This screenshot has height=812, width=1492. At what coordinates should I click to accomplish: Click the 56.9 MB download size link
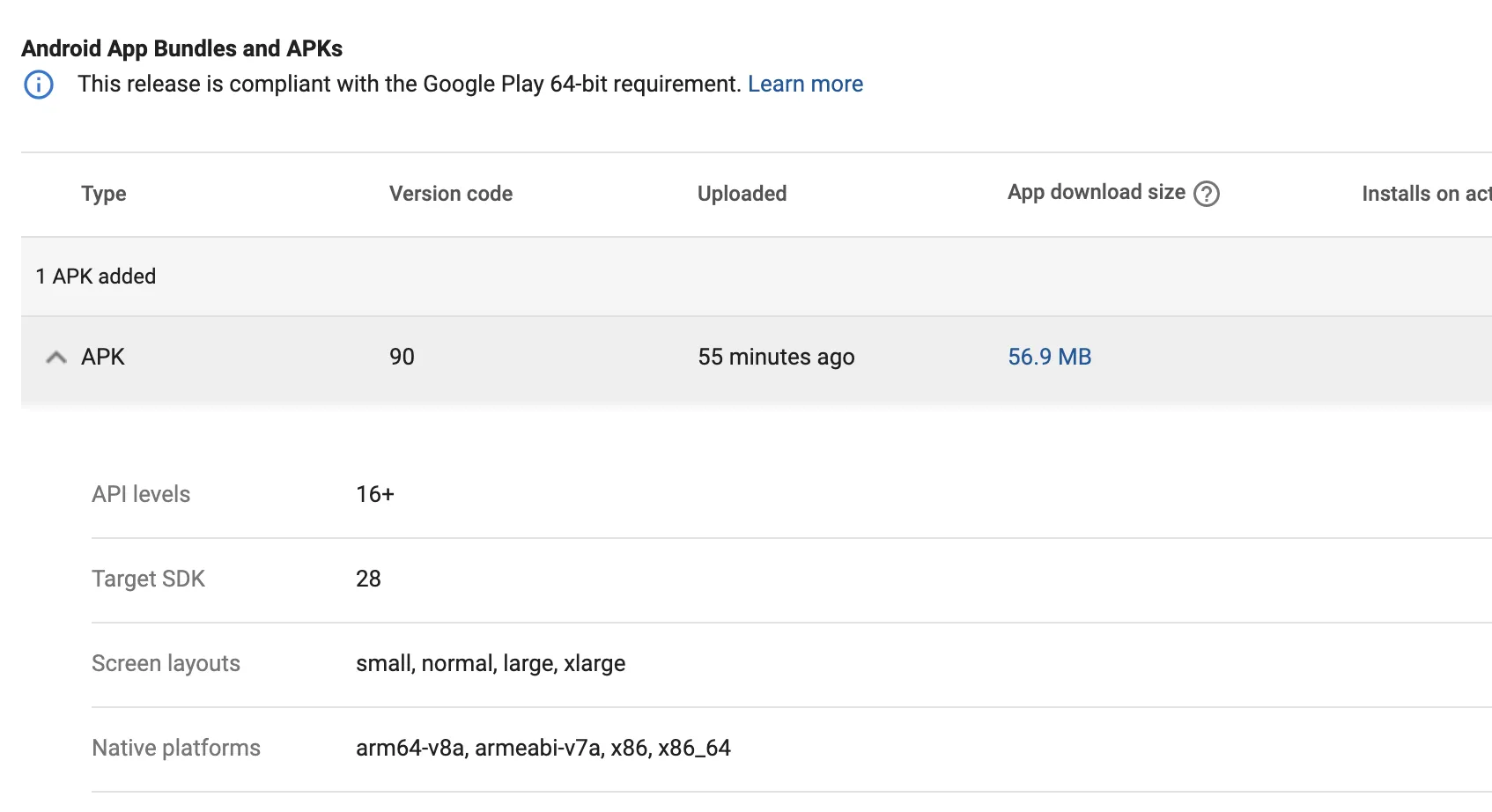click(x=1049, y=357)
